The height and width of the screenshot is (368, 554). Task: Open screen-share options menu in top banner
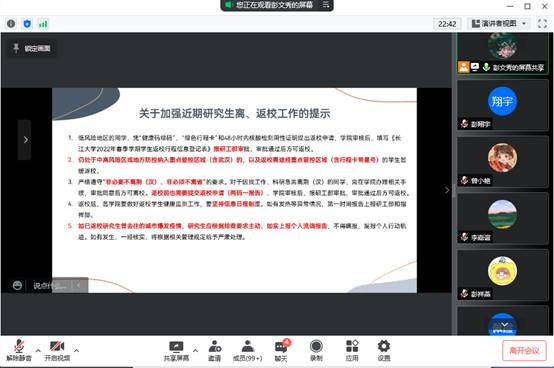(326, 5)
